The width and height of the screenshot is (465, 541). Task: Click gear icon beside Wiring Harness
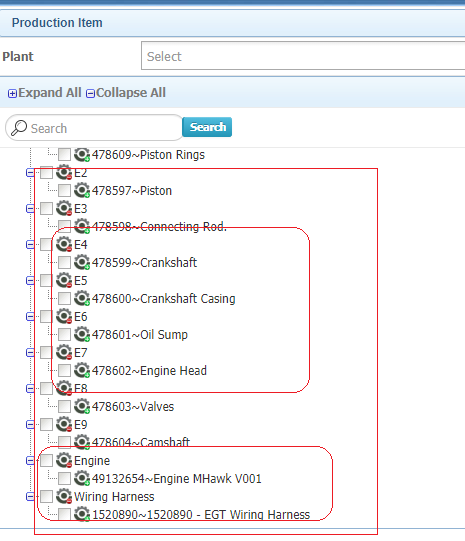click(x=64, y=496)
